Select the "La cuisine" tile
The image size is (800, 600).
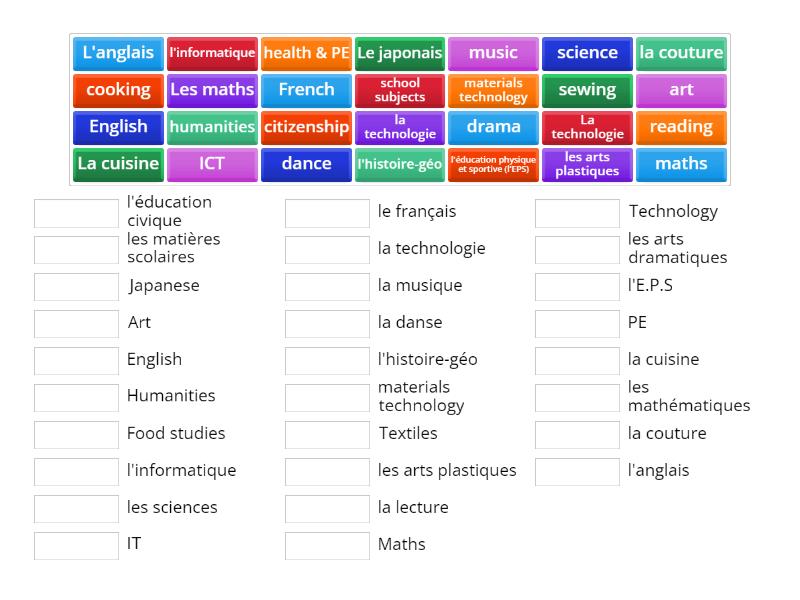point(117,164)
